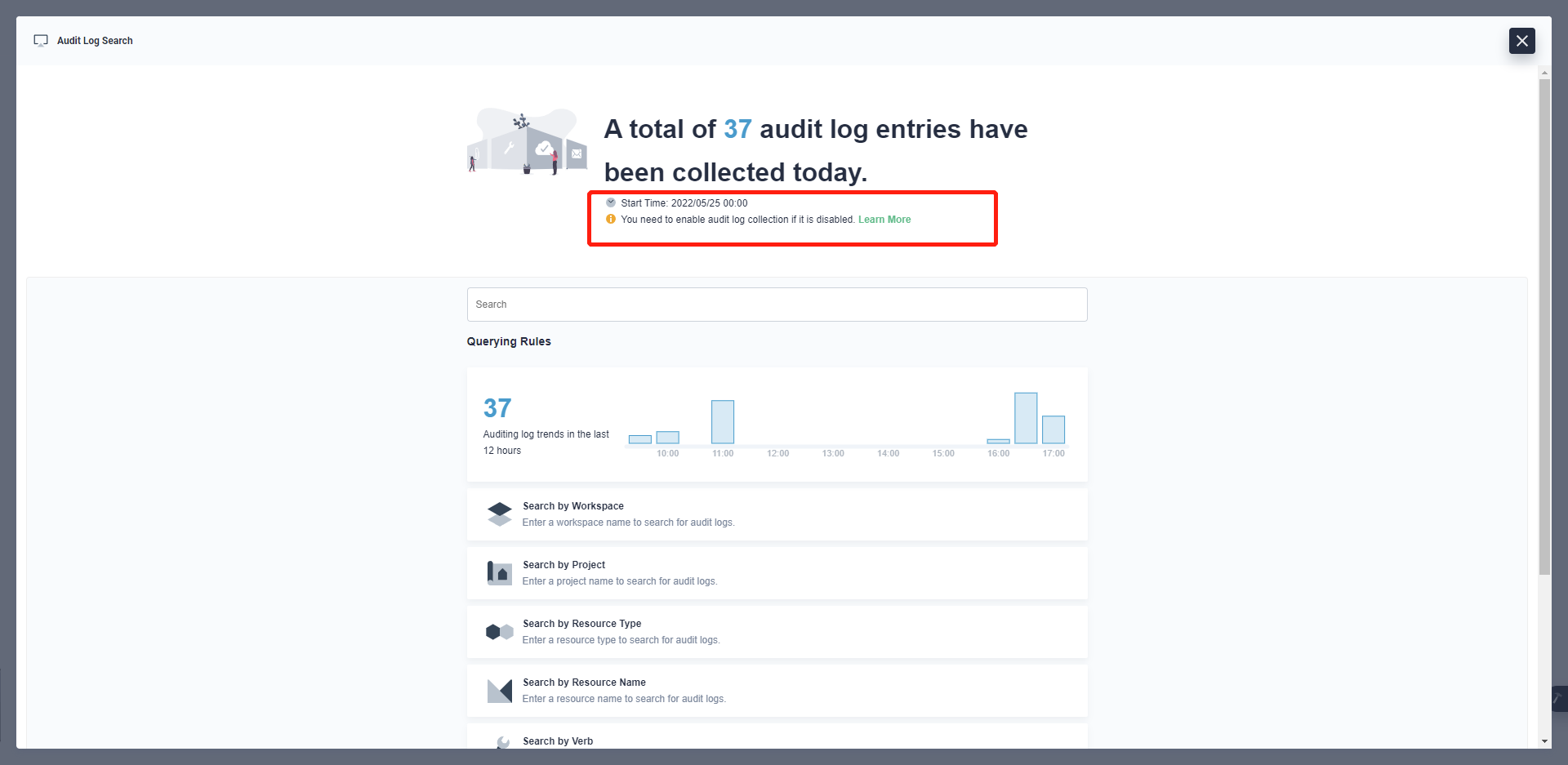Screen dimensions: 1568x765
Task: Select the Search by Workspace querying rule
Action: coord(777,514)
